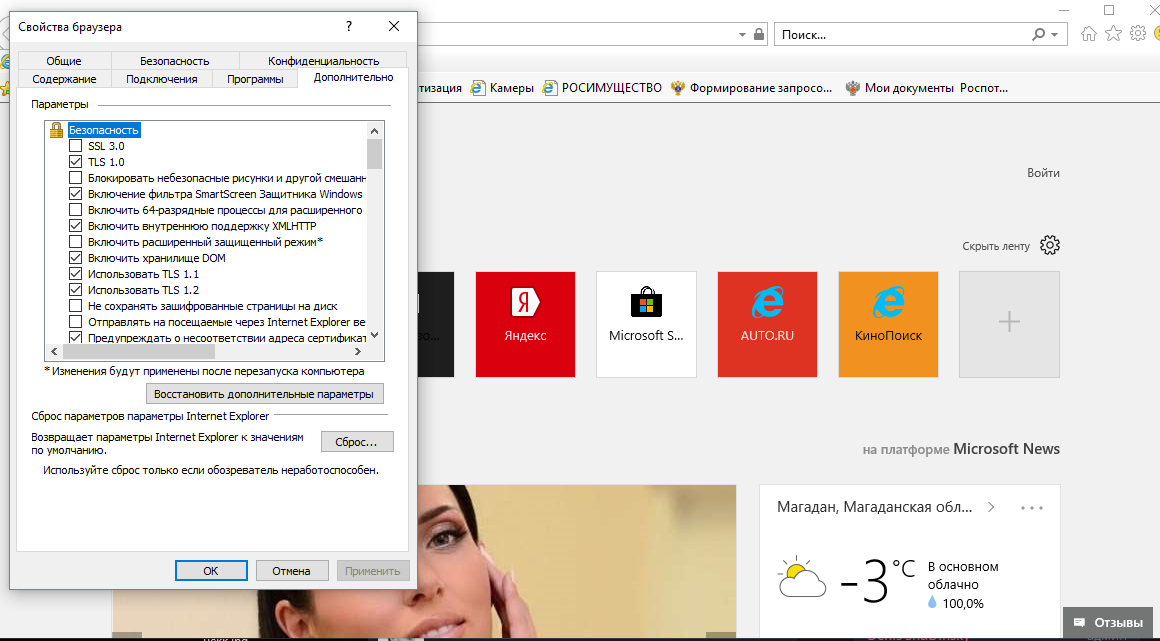Viewport: 1160px width, 641px height.
Task: Open the Microsoft Store tile
Action: coord(646,324)
